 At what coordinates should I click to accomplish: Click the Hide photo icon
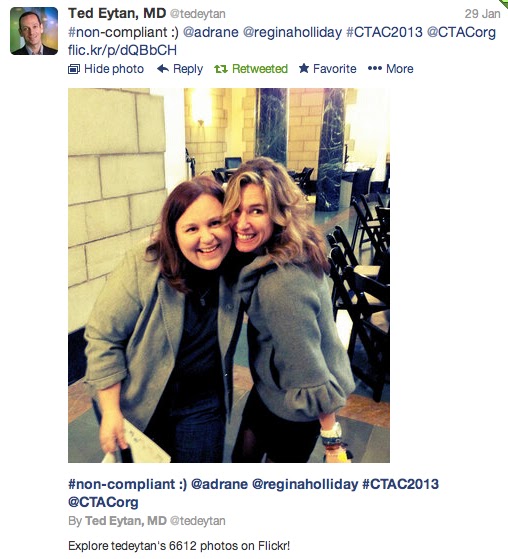coord(74,69)
